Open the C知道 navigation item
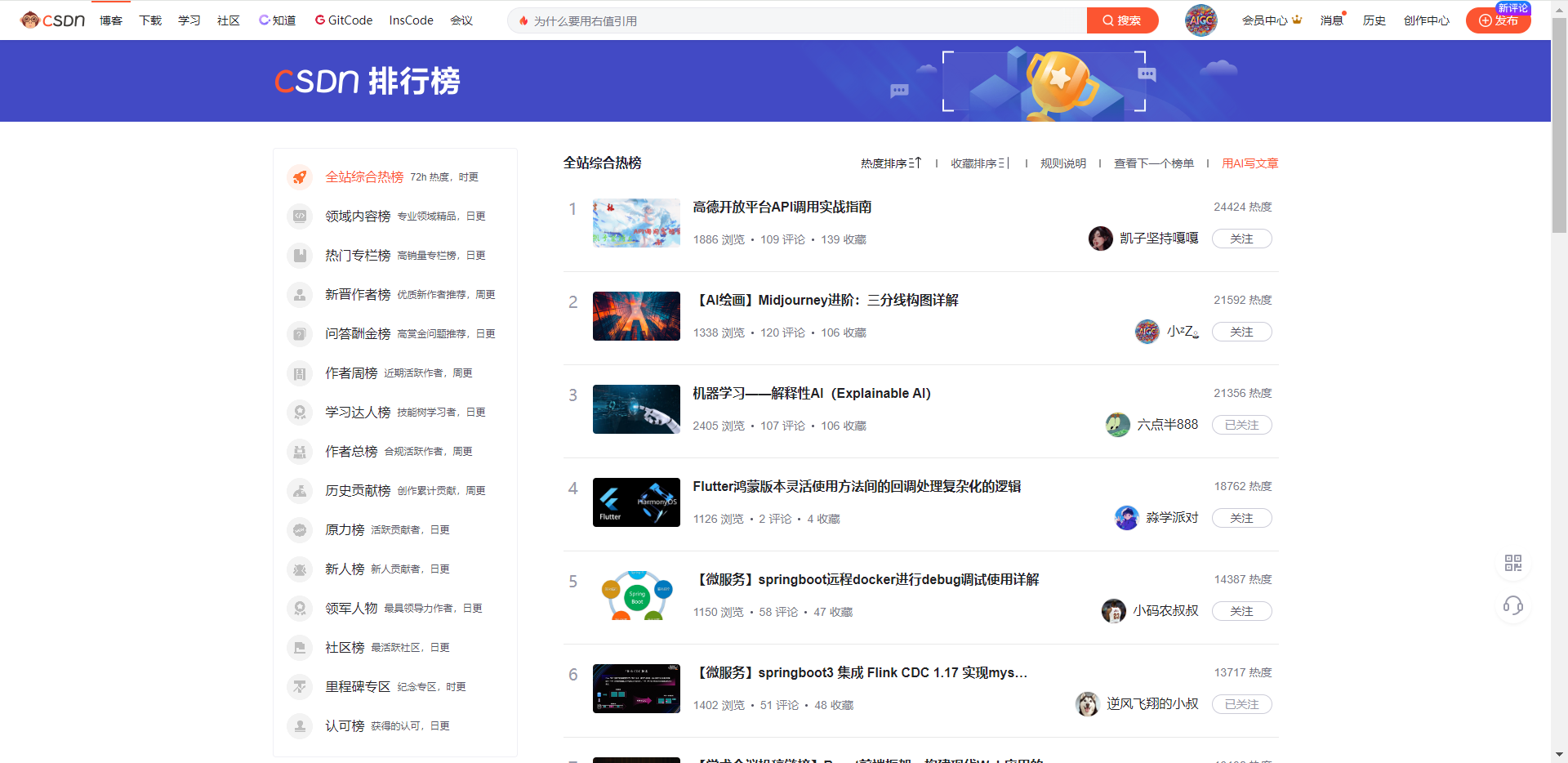The height and width of the screenshot is (763, 1568). [278, 20]
